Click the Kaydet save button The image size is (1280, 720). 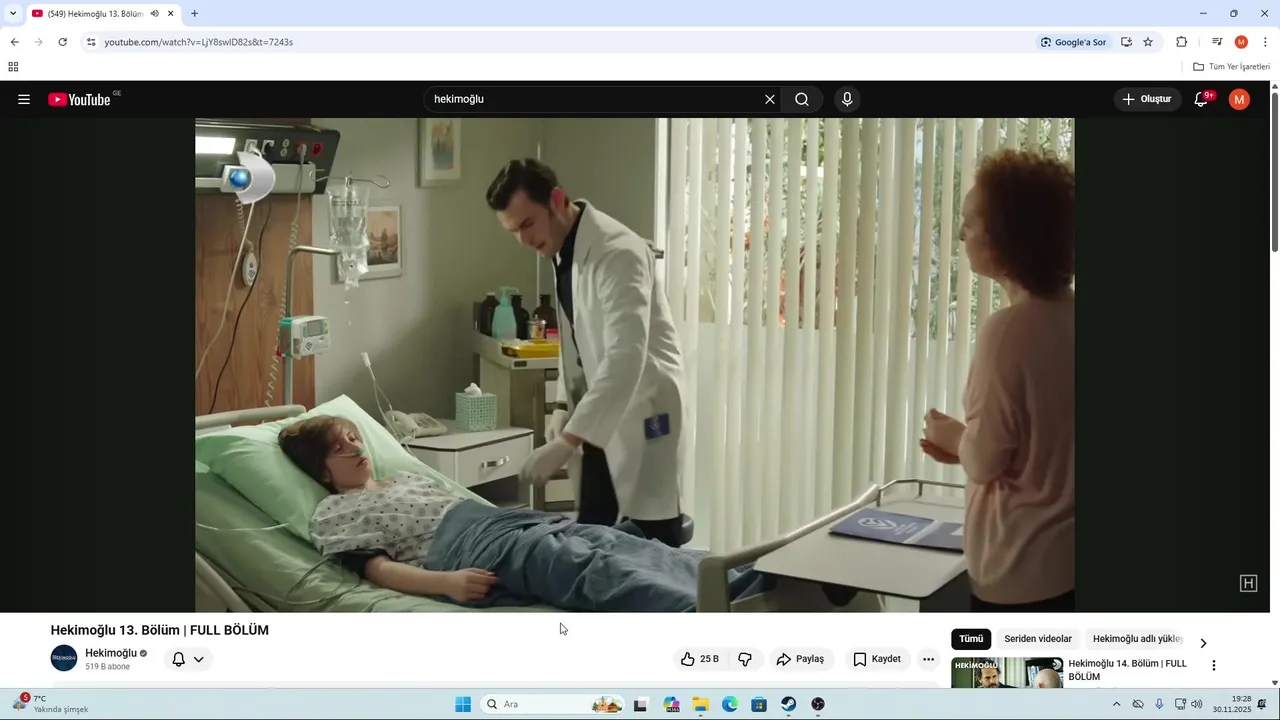point(877,659)
